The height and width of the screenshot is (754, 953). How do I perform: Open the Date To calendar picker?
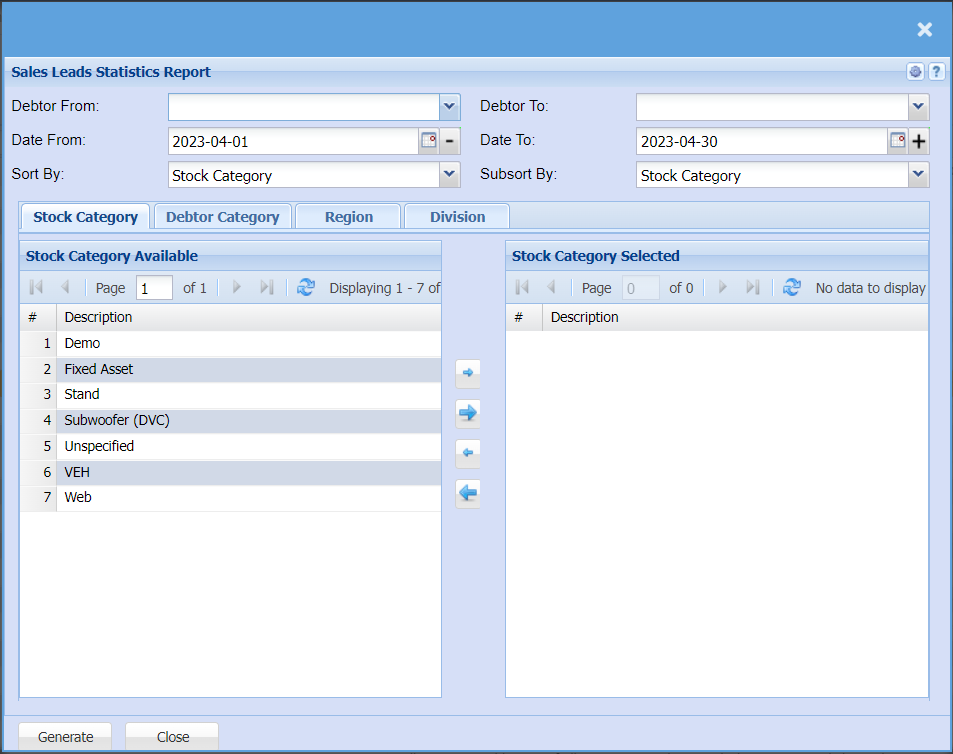pos(897,141)
